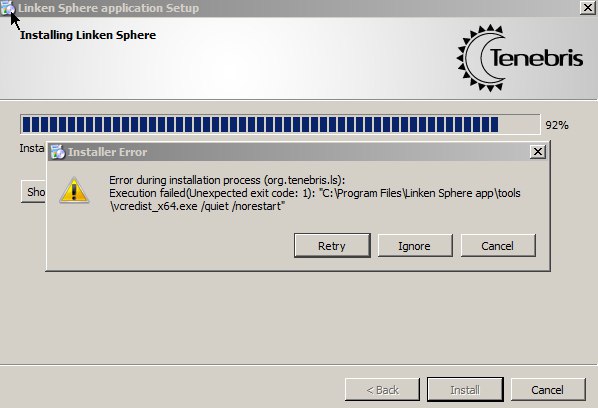Click the 'Error during installation process' text
Screen dimensions: 598x408
(x=227, y=180)
